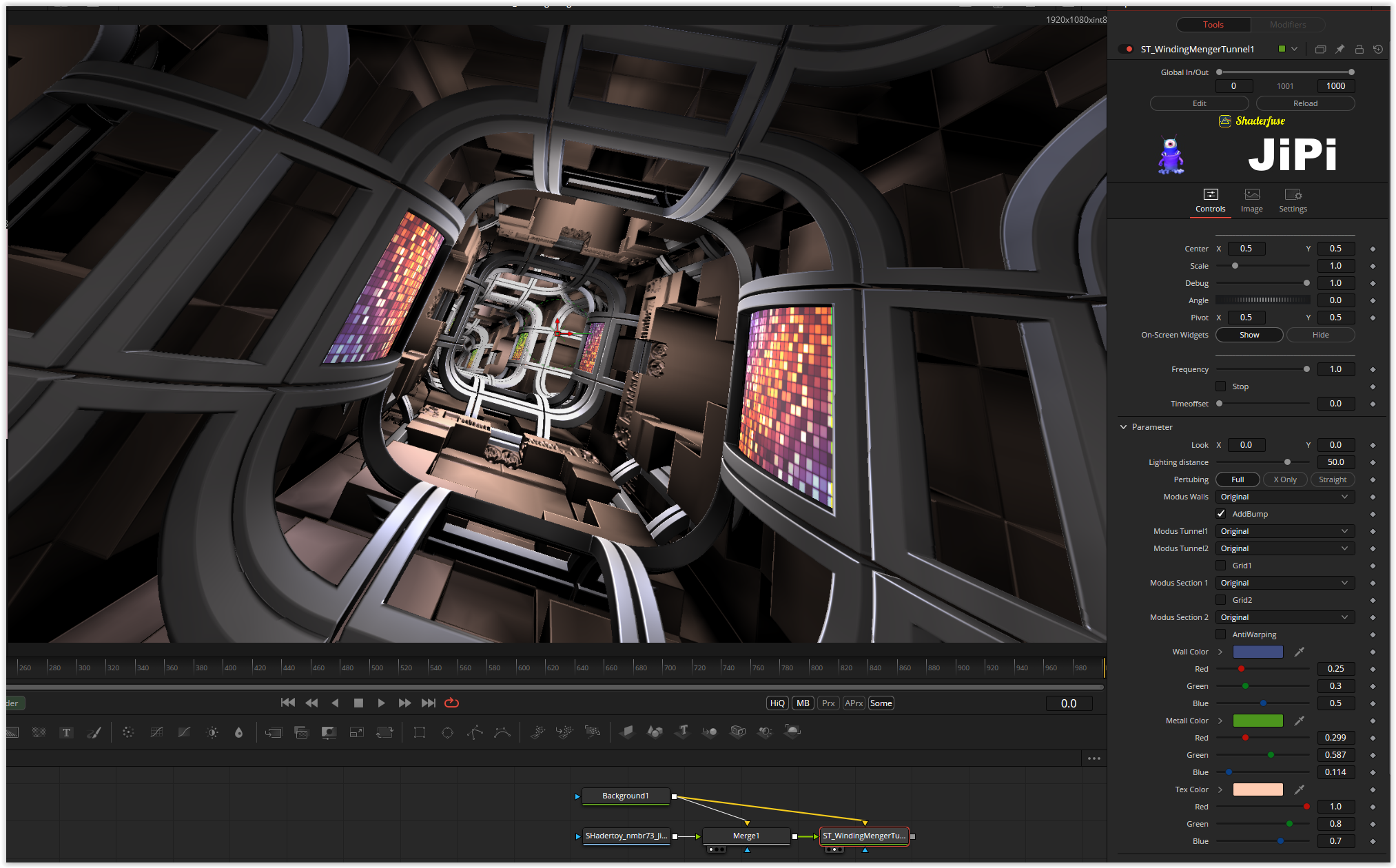Open the Settings tab

click(x=1293, y=201)
